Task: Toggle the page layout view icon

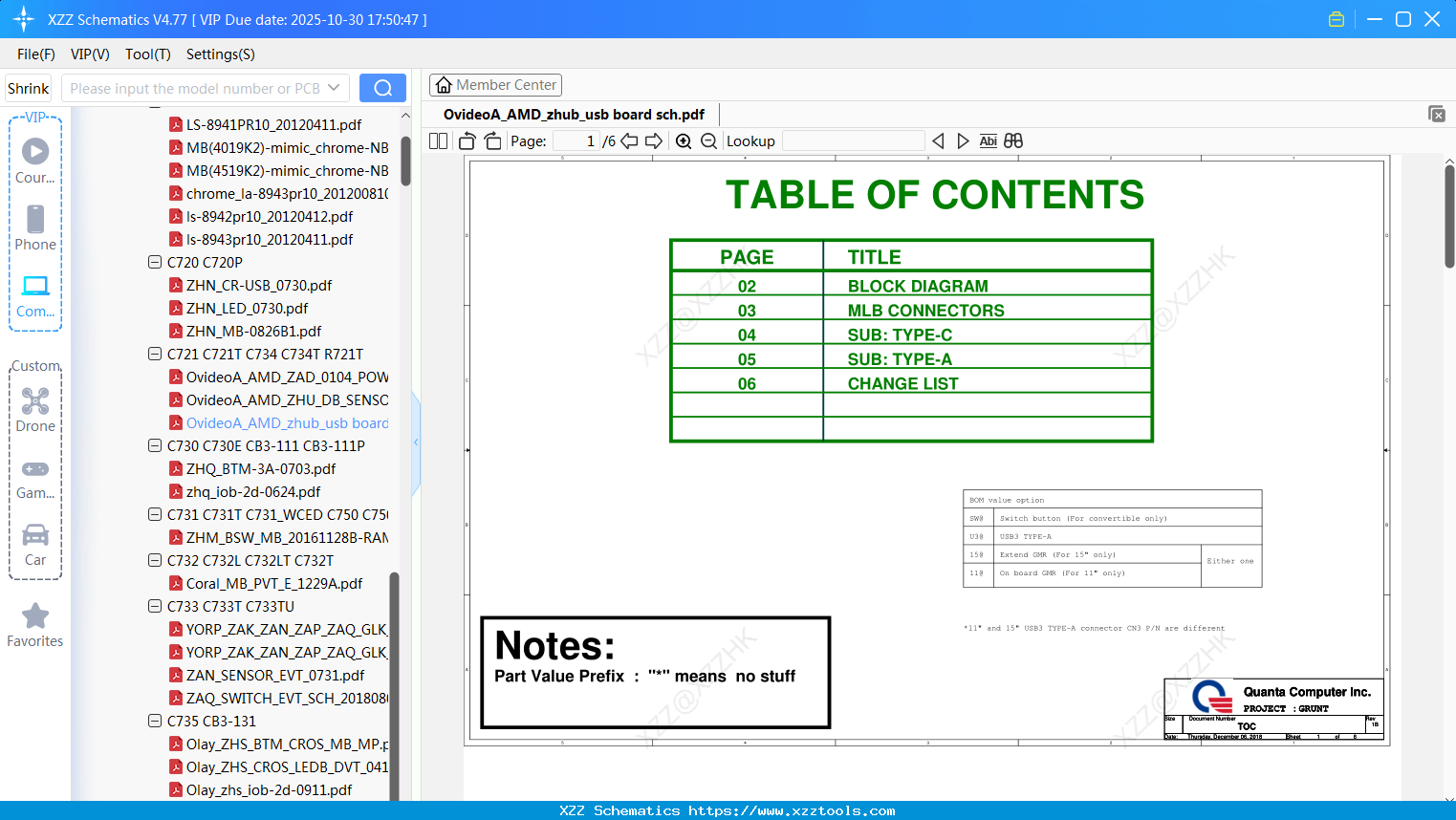Action: pyautogui.click(x=439, y=141)
